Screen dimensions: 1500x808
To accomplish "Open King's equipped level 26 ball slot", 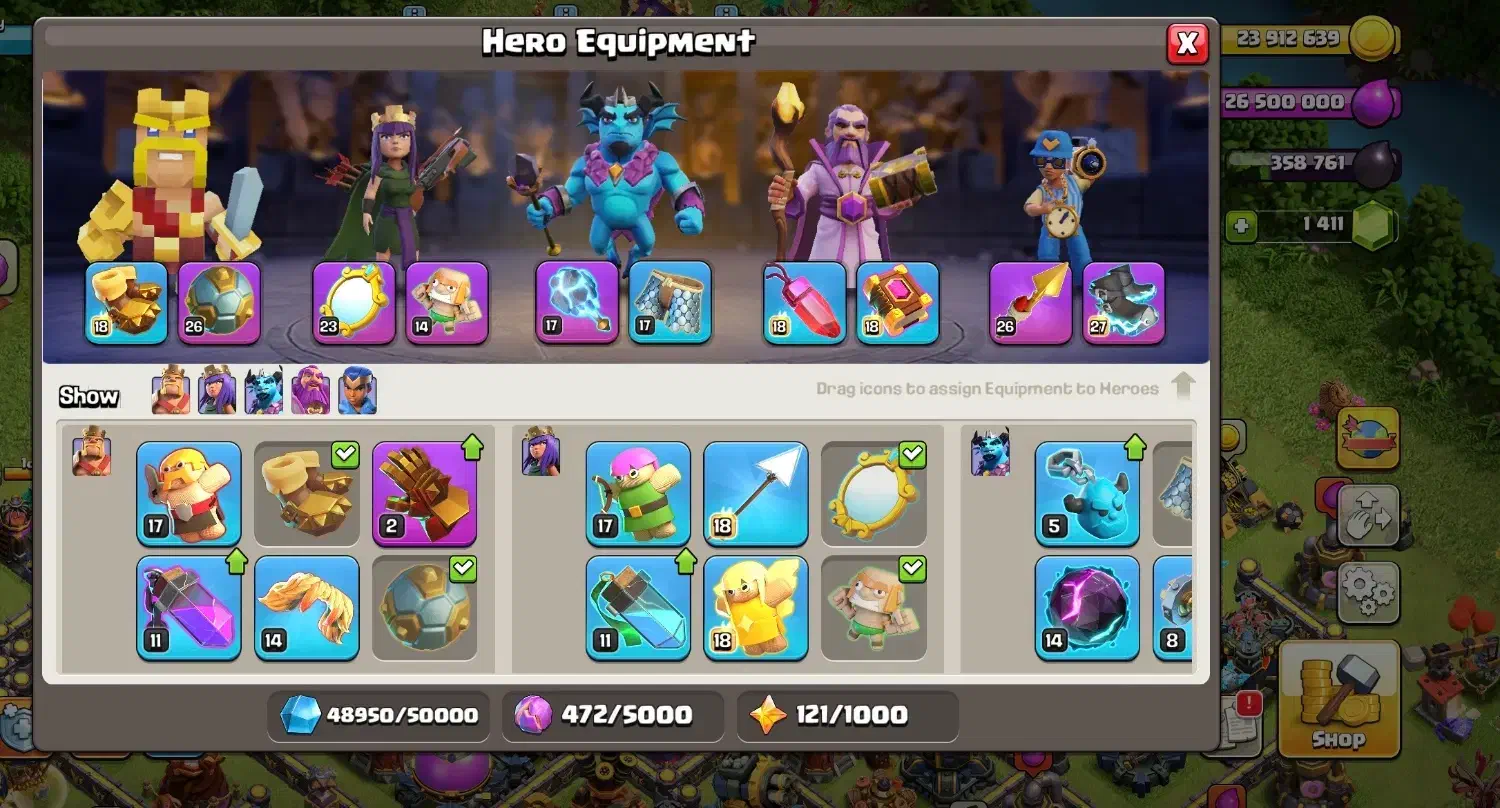I will click(219, 303).
